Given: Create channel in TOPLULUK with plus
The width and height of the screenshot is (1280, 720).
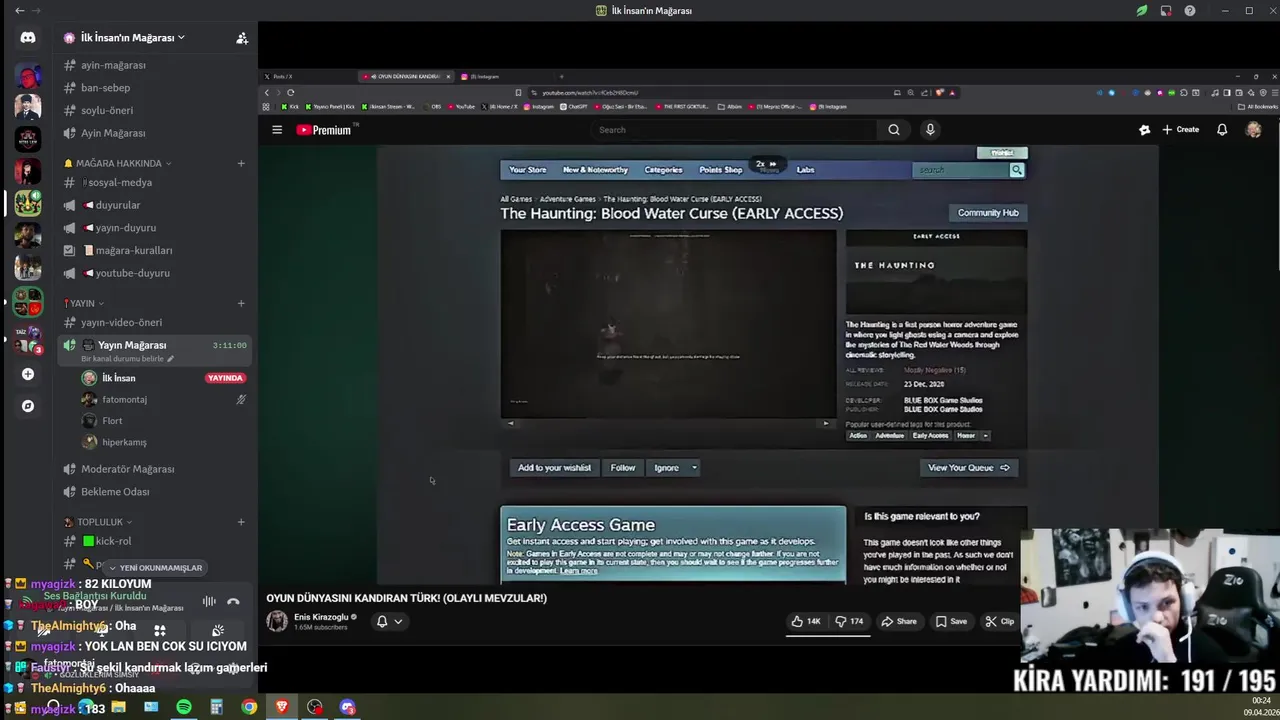Looking at the screenshot, I should coord(241,522).
